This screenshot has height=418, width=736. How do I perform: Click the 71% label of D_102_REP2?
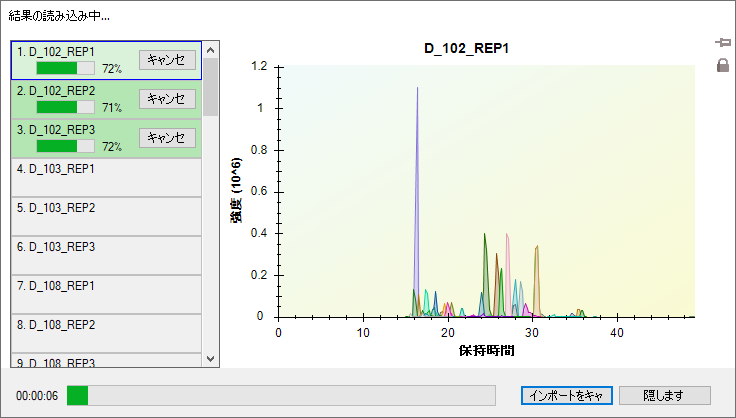click(112, 107)
